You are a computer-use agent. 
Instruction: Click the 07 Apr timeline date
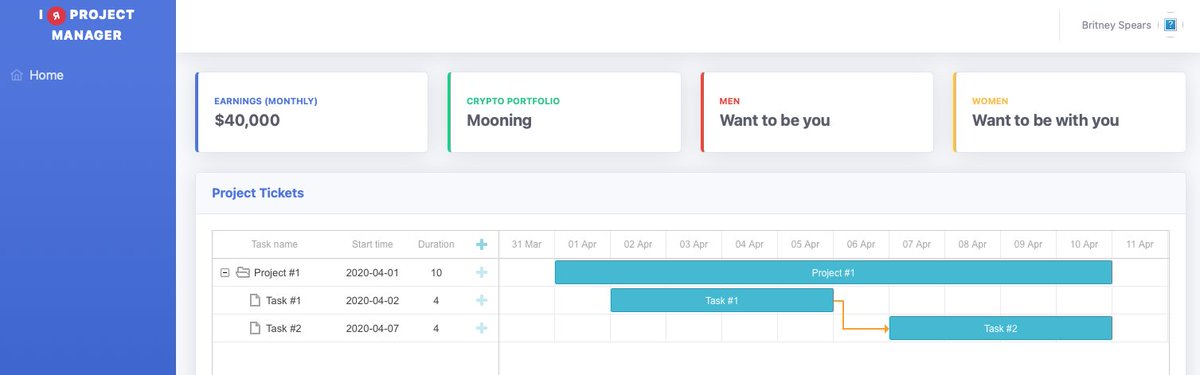(917, 244)
